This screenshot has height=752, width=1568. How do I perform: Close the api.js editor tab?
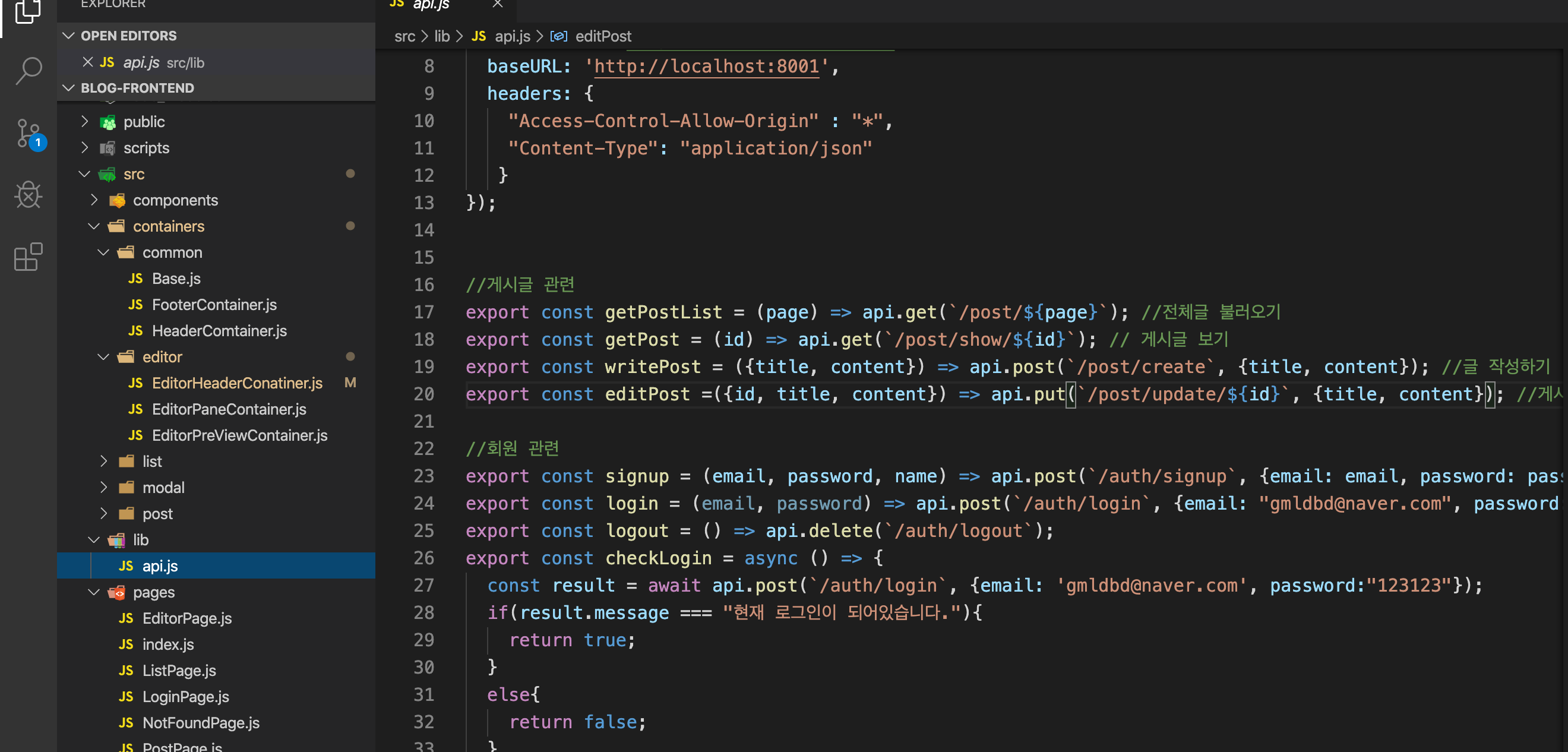point(497,4)
